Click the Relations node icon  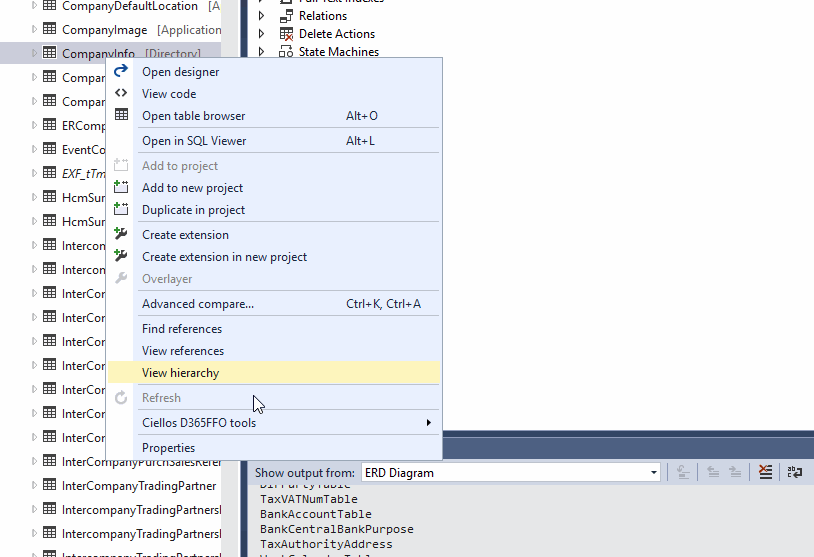pyautogui.click(x=286, y=16)
